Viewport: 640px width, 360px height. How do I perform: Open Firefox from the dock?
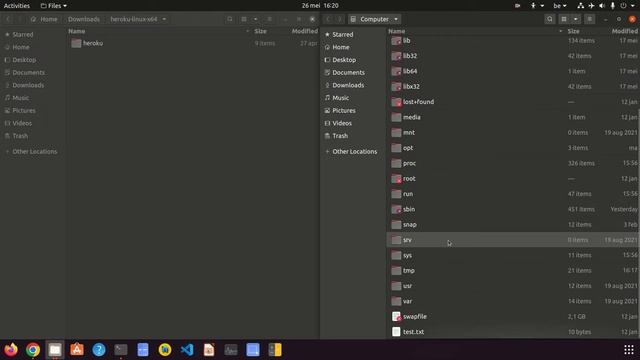11,350
